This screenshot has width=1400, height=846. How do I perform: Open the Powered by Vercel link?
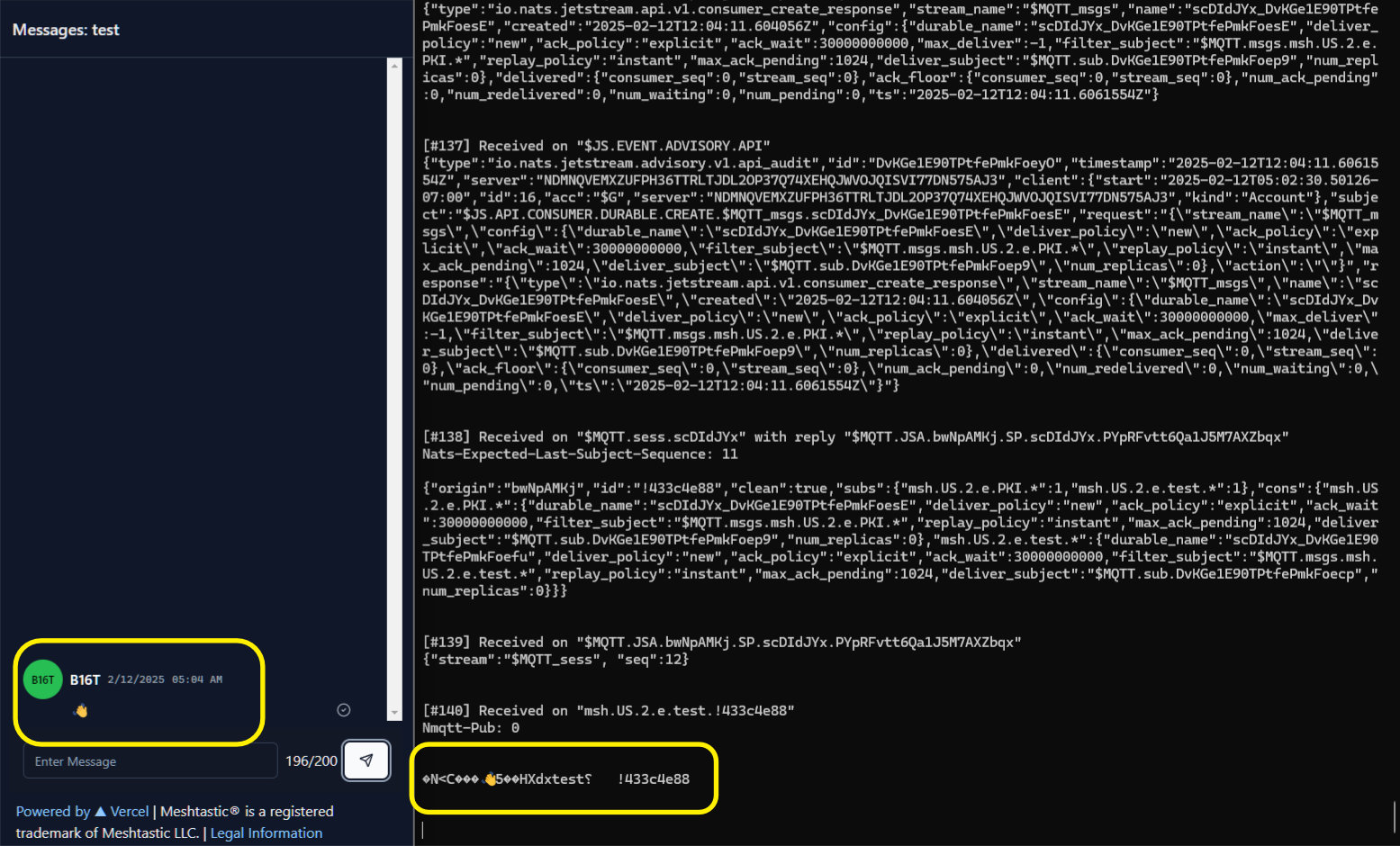click(83, 811)
